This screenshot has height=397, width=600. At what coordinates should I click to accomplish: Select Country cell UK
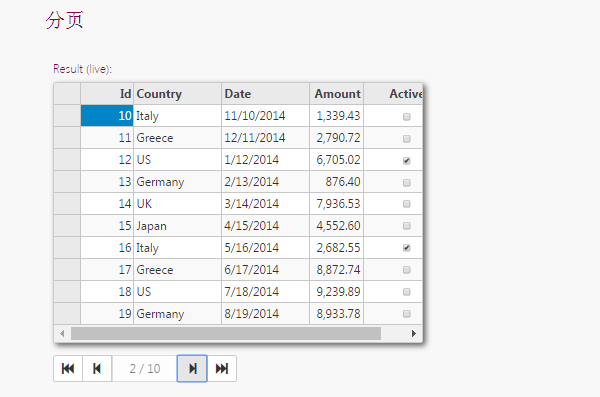pyautogui.click(x=177, y=204)
